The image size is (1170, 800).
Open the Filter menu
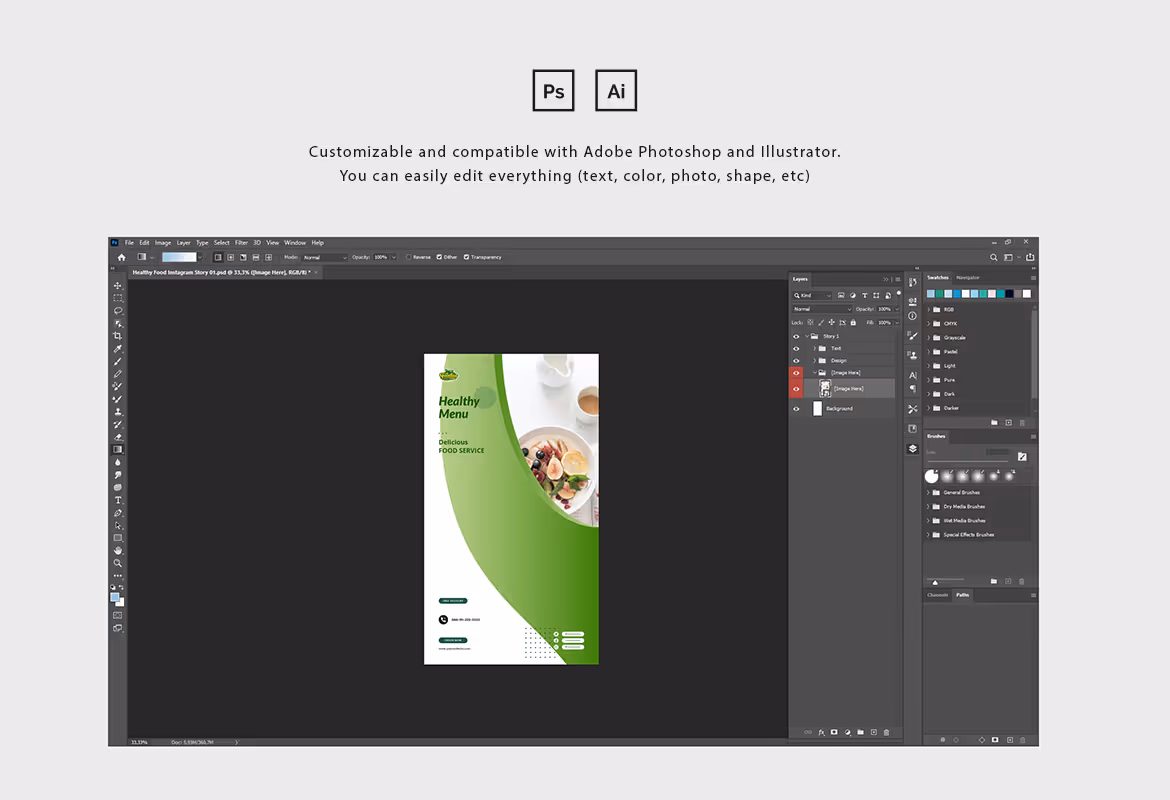241,243
